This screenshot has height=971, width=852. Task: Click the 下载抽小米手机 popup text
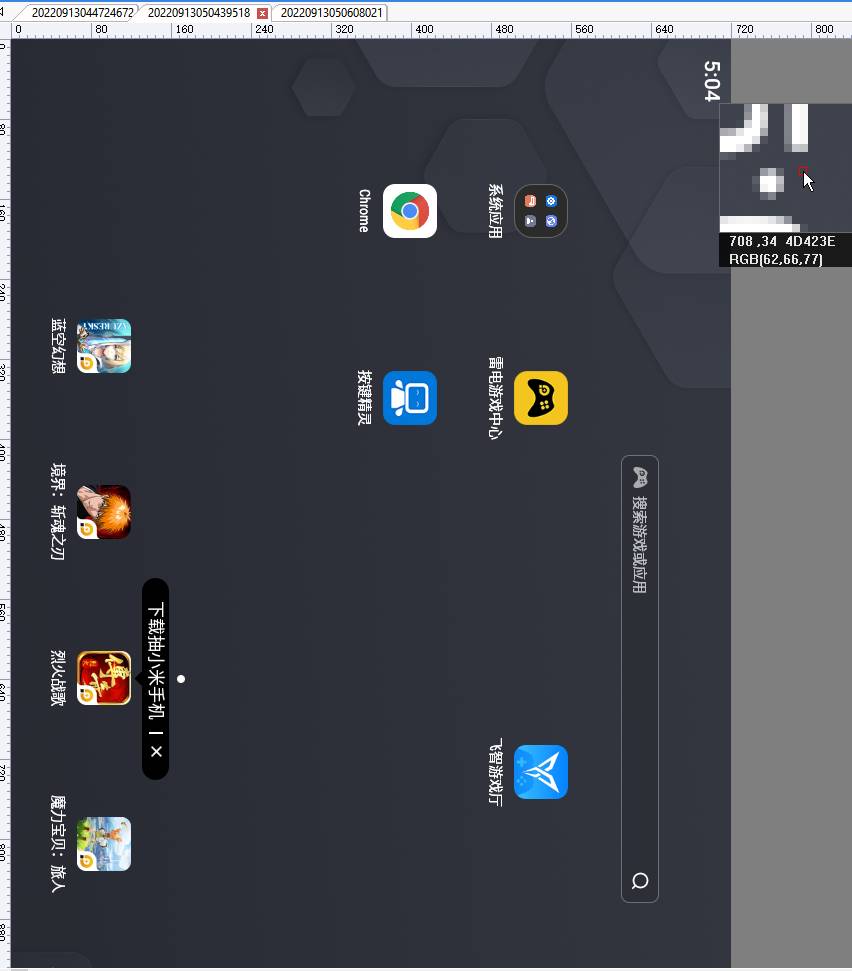click(155, 660)
